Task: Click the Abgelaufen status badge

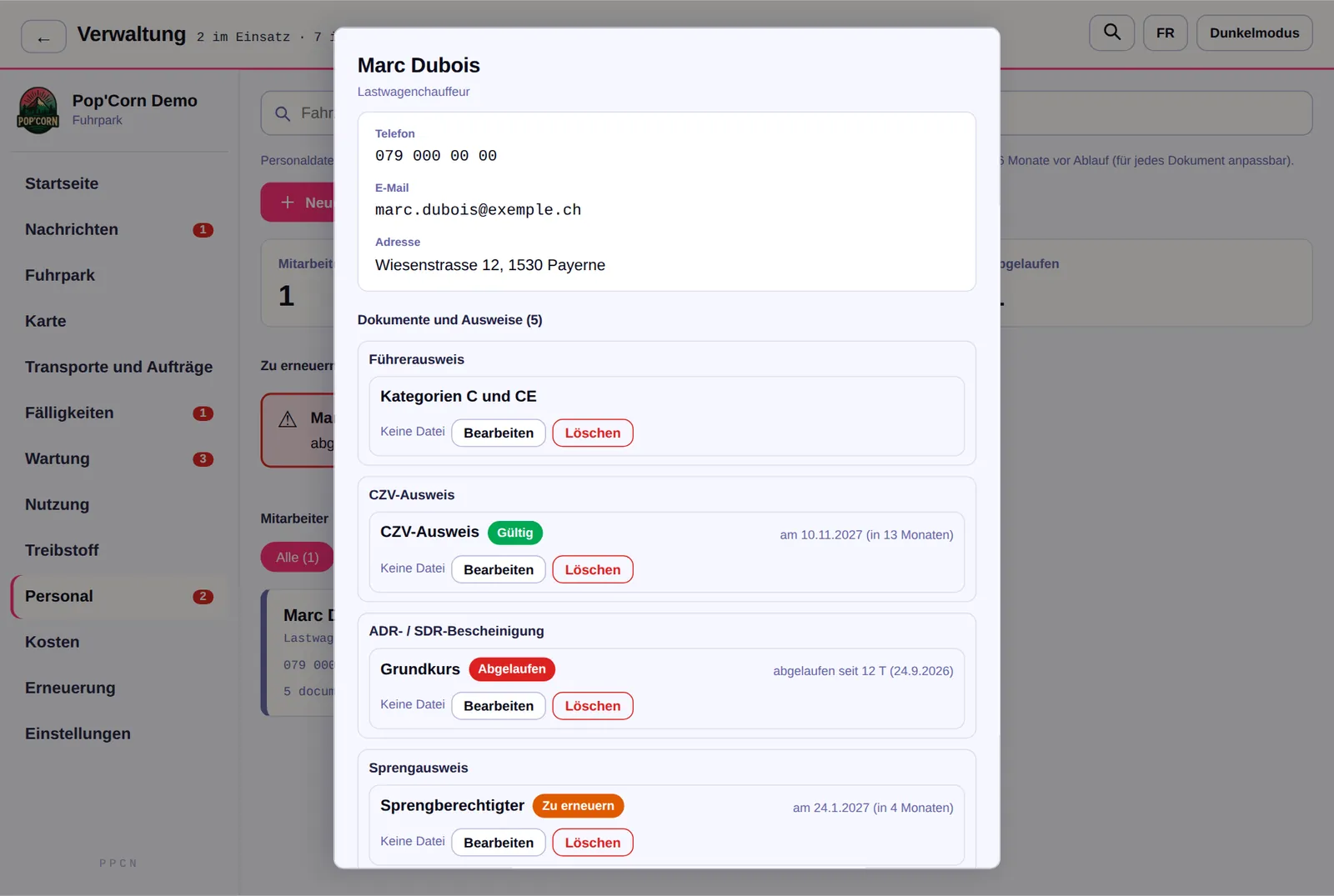Action: (x=512, y=669)
